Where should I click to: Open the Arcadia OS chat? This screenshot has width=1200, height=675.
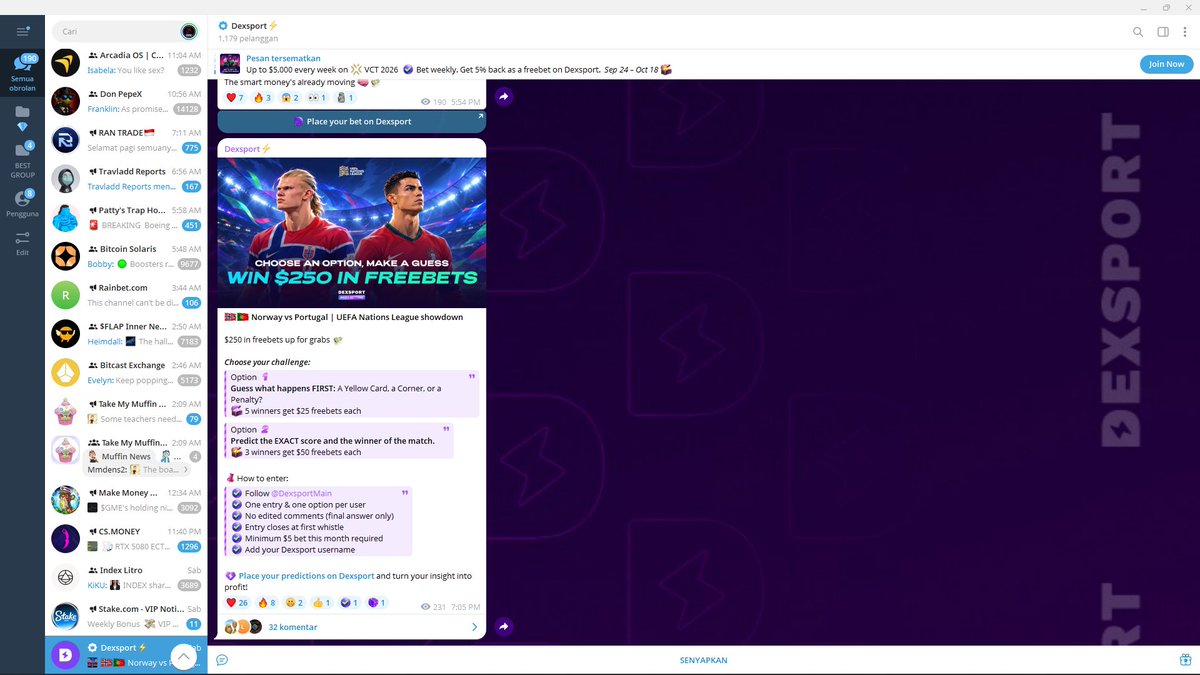pos(125,63)
